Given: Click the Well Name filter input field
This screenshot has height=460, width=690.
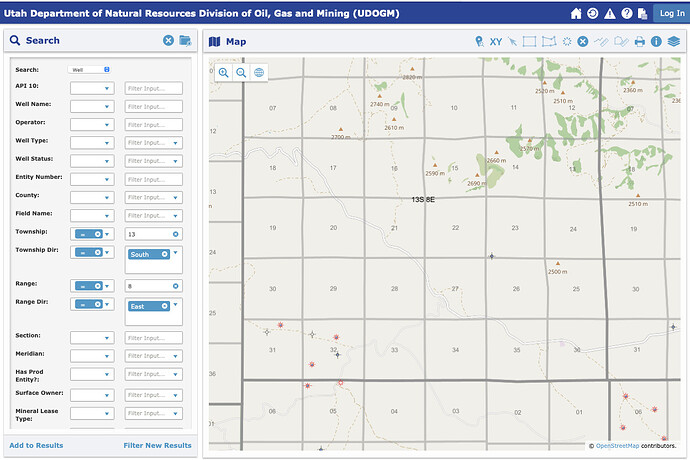Looking at the screenshot, I should 153,106.
